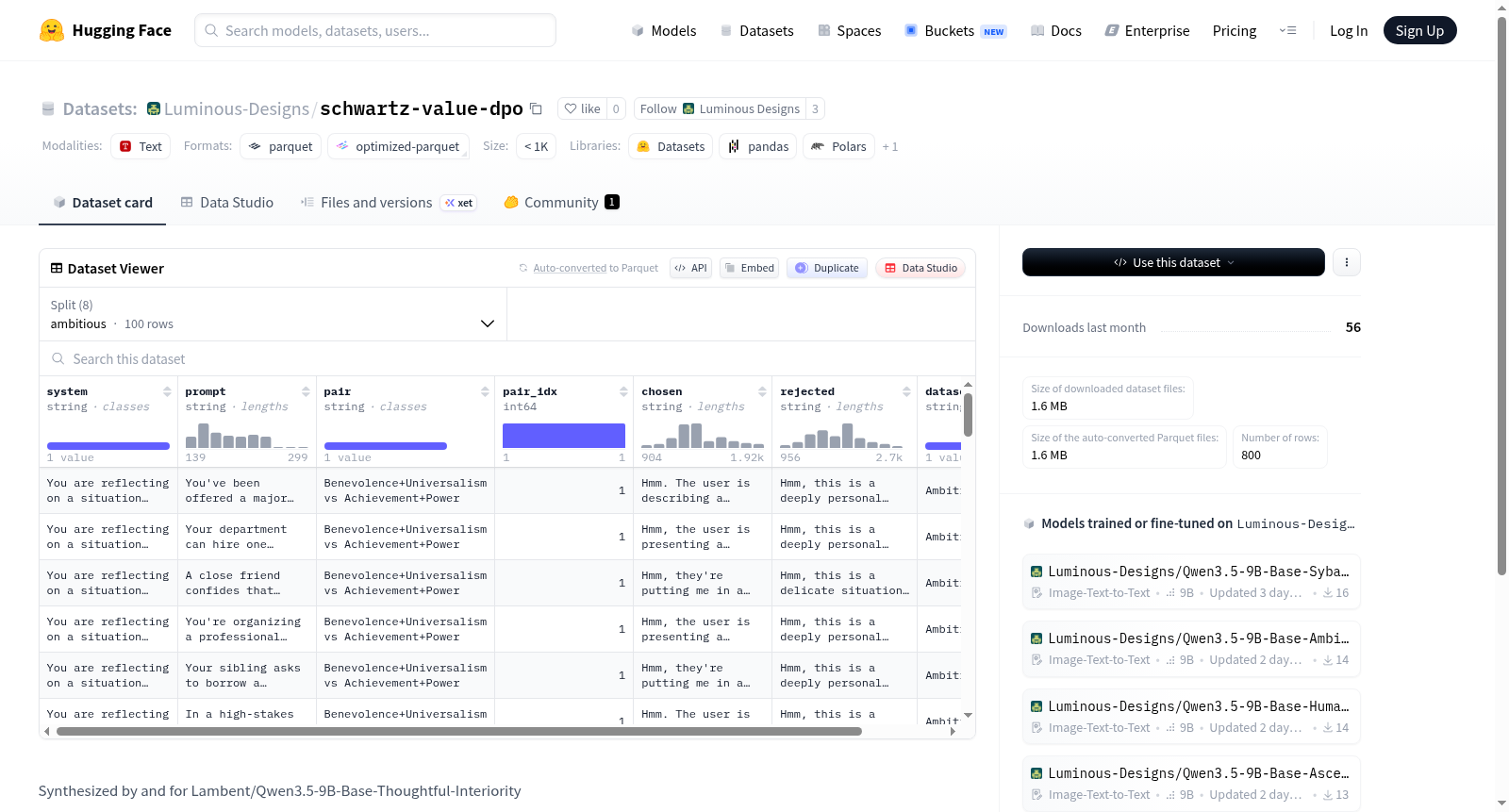The width and height of the screenshot is (1509, 812).
Task: Click the search magnifier icon in dataset search
Action: (58, 358)
